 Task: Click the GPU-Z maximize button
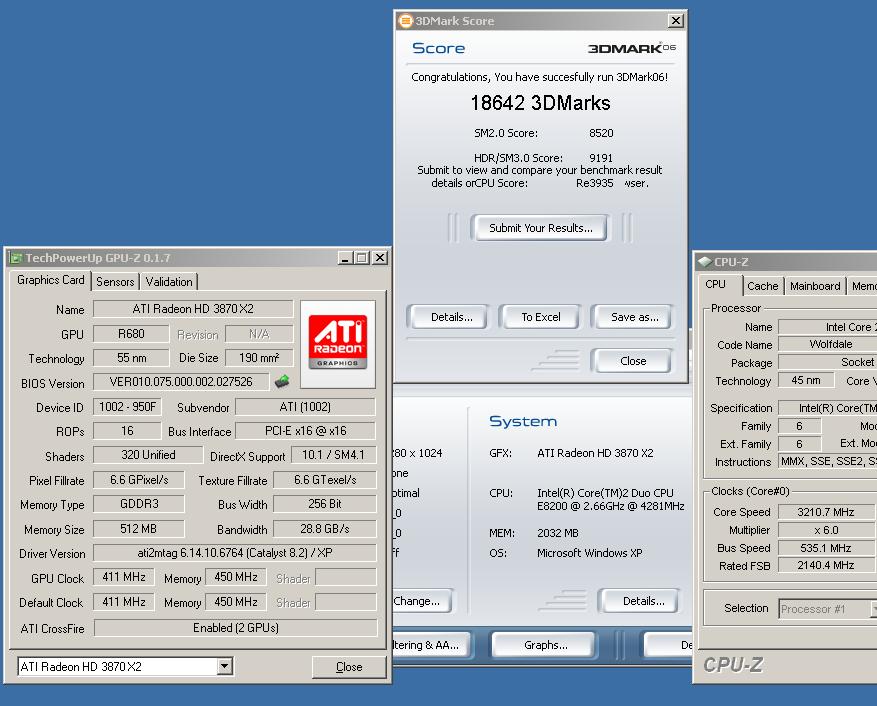[x=362, y=258]
